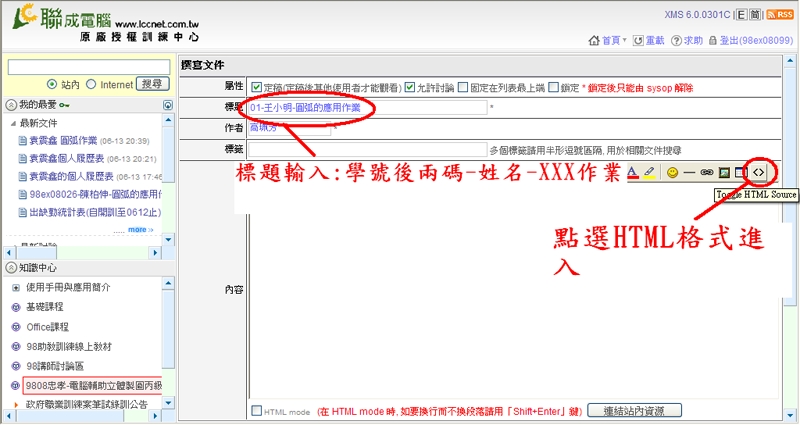
Task: Open Office課程 in the knowledge center
Action: point(47,327)
